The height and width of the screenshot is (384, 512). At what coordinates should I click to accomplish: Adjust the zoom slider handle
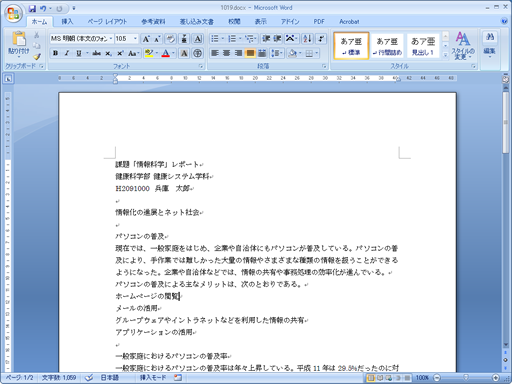(x=466, y=378)
